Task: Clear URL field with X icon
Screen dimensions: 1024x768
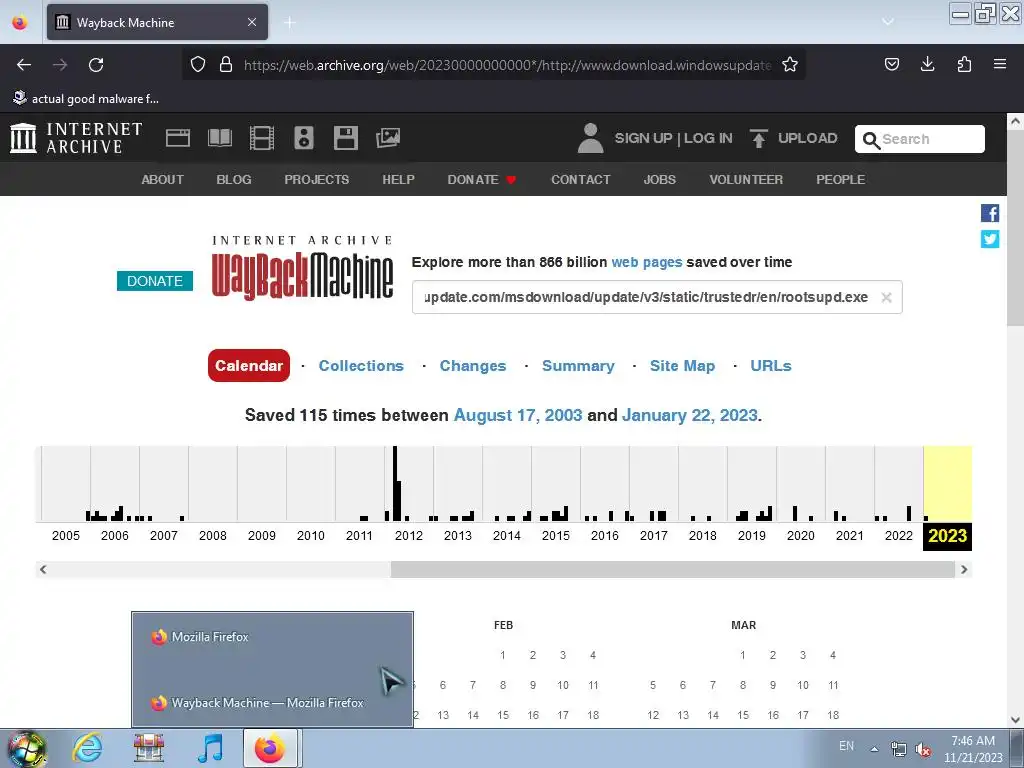Action: coord(886,298)
